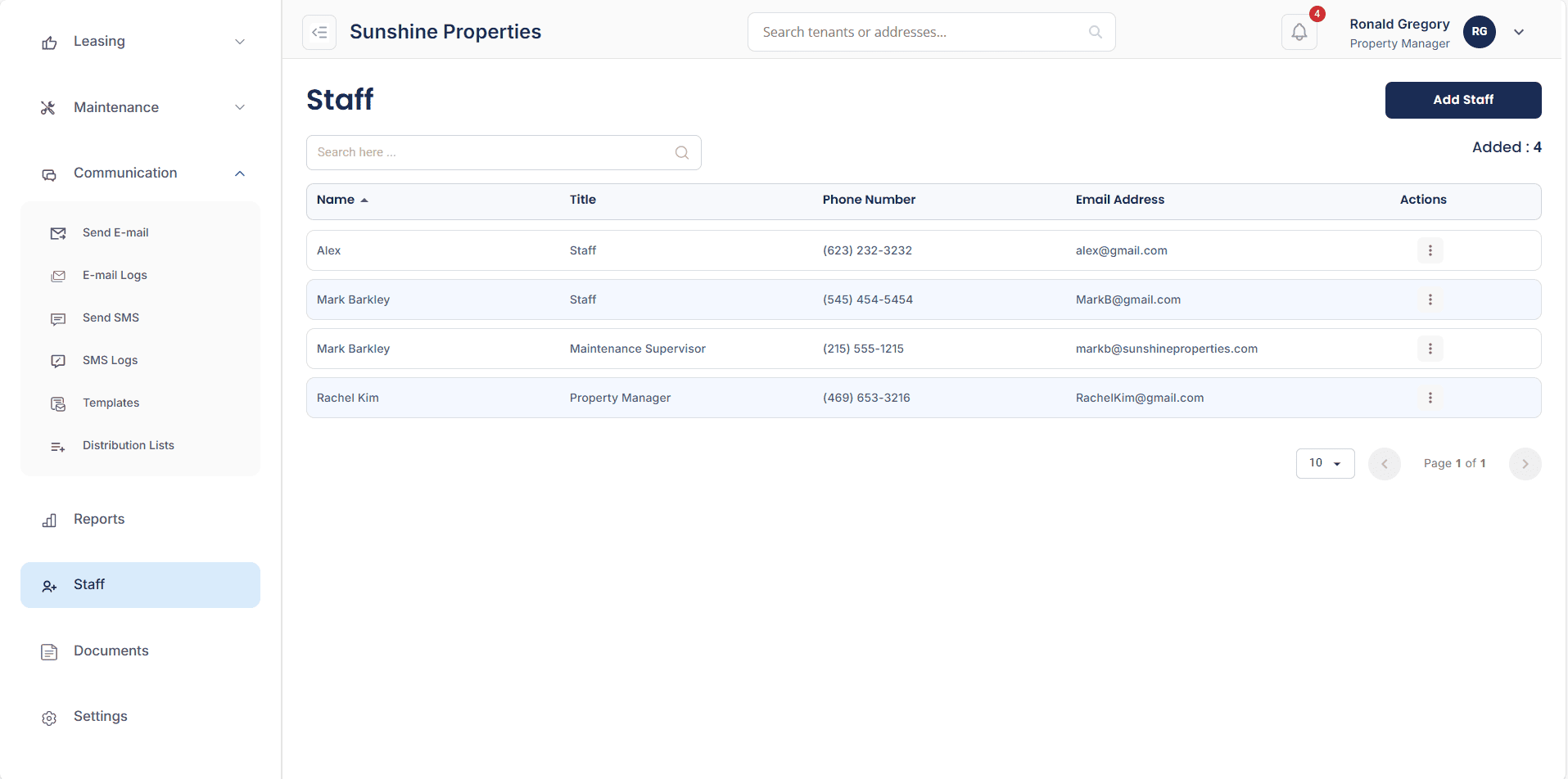
Task: Open the Reports section
Action: (99, 520)
